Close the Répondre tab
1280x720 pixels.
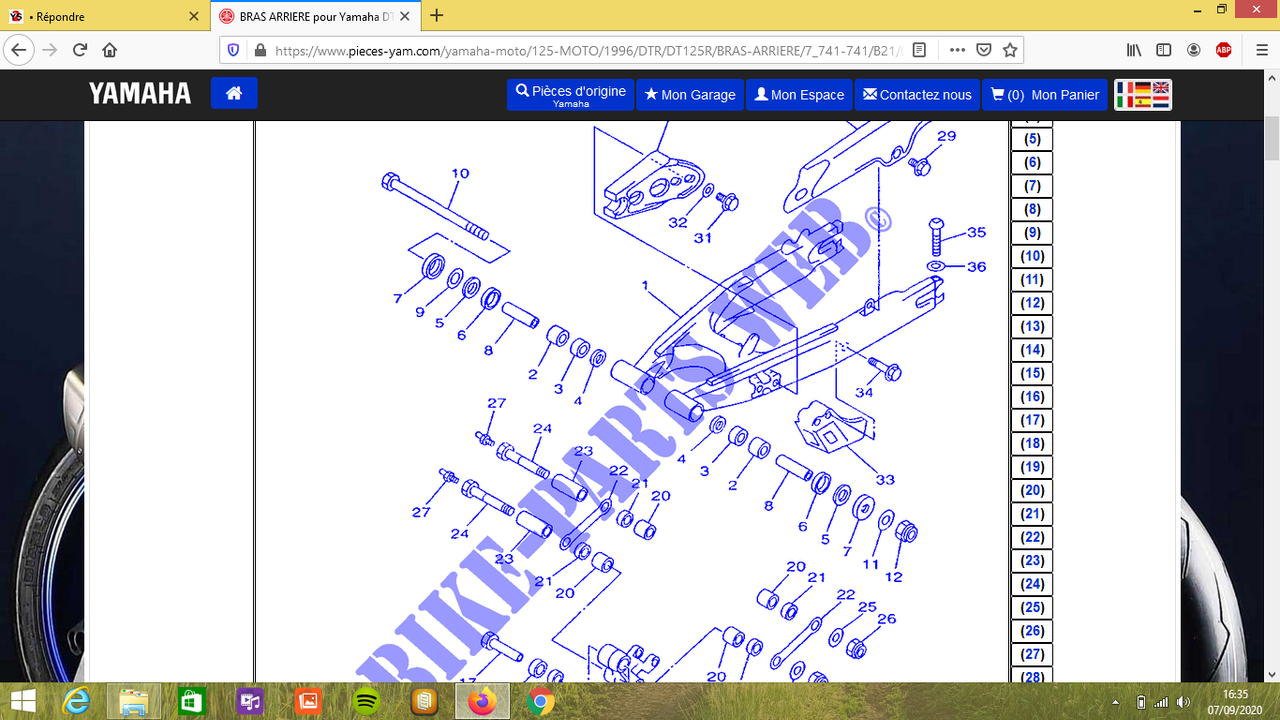[194, 16]
